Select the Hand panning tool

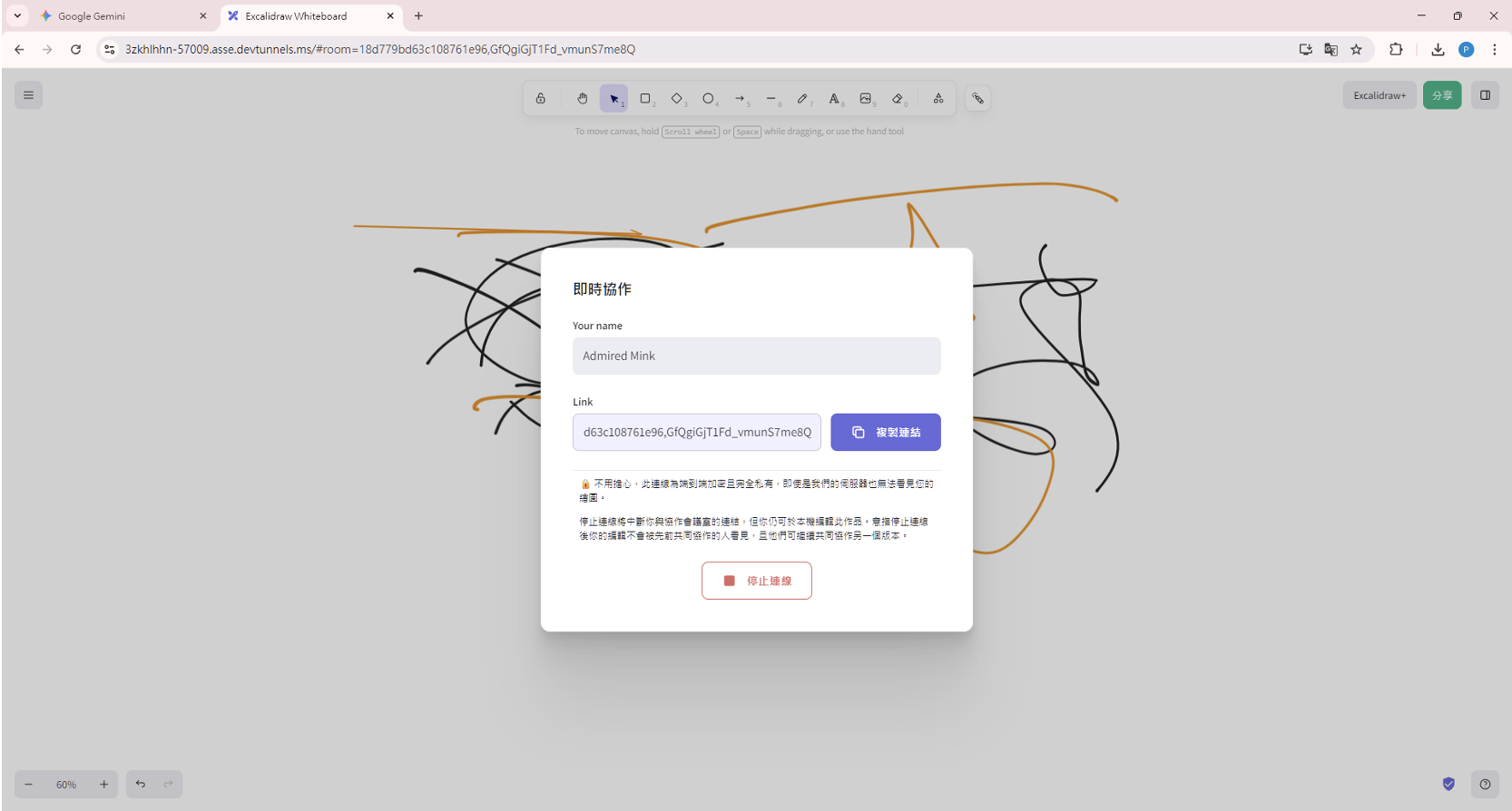click(x=582, y=98)
